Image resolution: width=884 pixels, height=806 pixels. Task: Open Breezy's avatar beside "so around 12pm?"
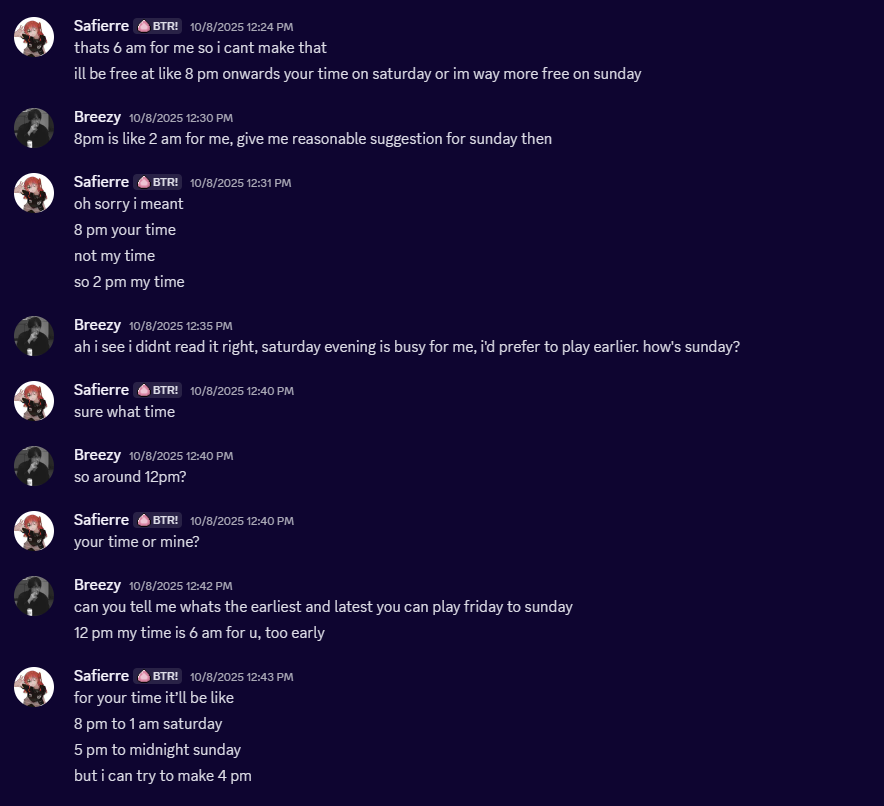point(34,466)
